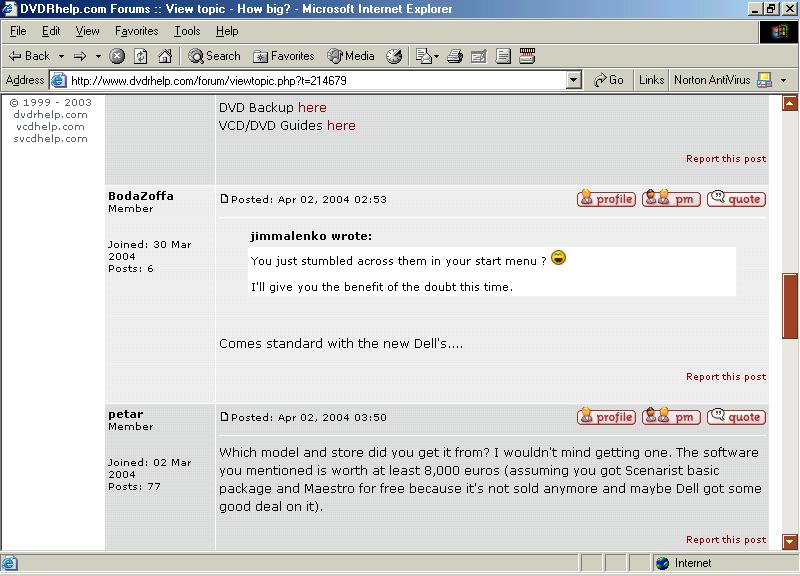Click "Posts: 77" under petar

(x=134, y=487)
